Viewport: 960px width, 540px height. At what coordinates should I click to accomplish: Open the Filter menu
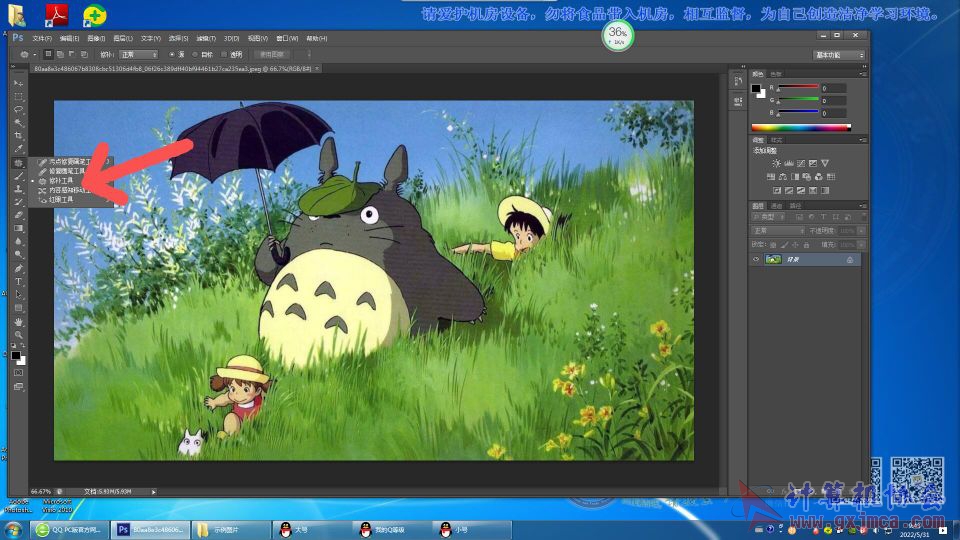click(206, 39)
